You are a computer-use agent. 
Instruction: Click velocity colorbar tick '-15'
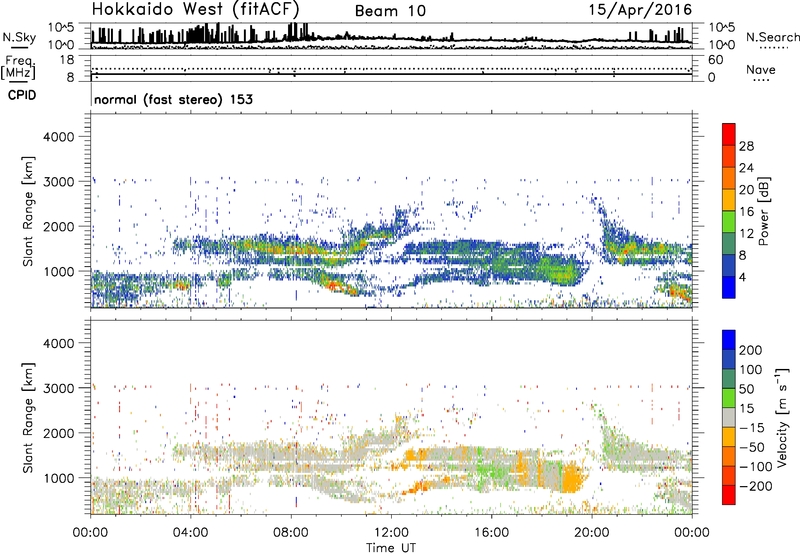coord(752,428)
